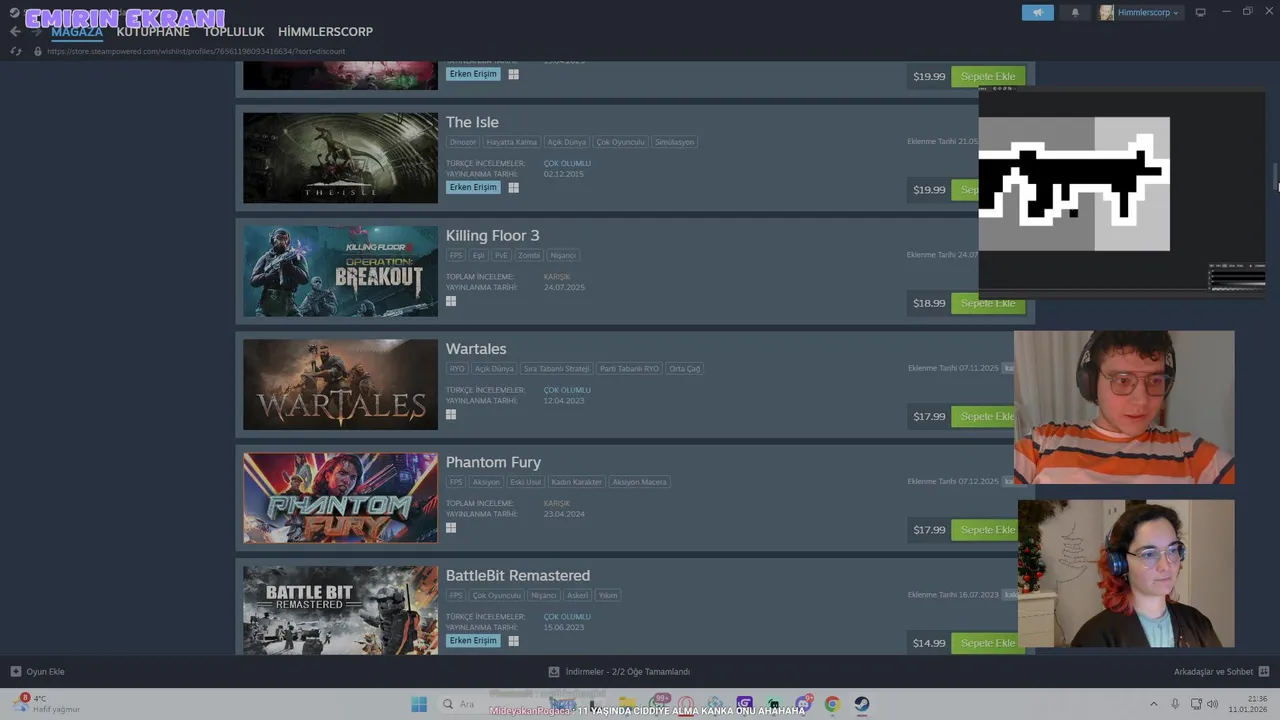
Task: Open the notifications bell in Steam
Action: [x=1075, y=12]
